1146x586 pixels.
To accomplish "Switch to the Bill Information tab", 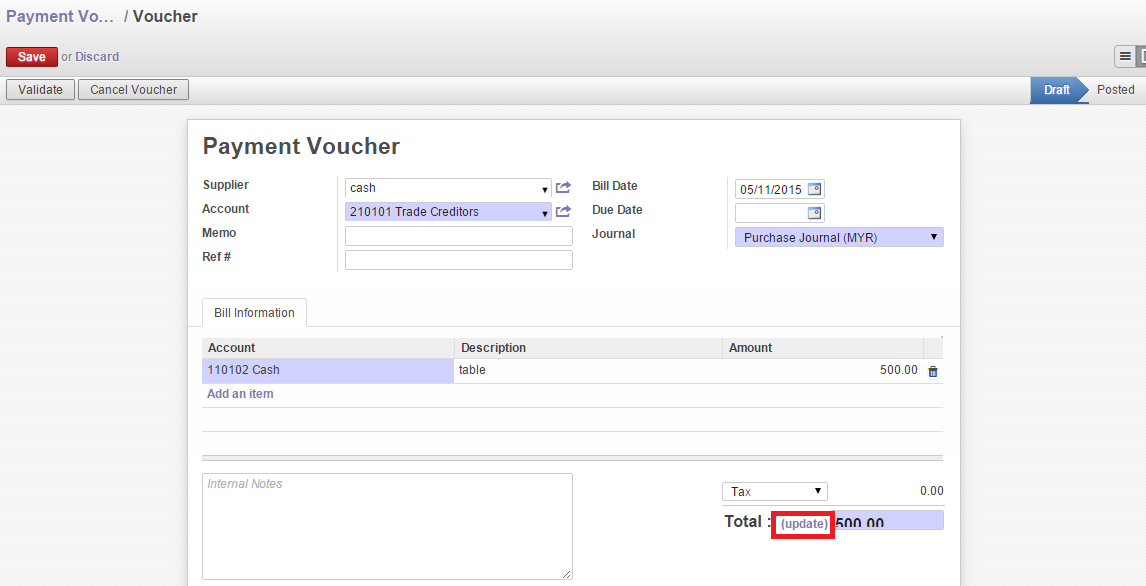I will (253, 312).
